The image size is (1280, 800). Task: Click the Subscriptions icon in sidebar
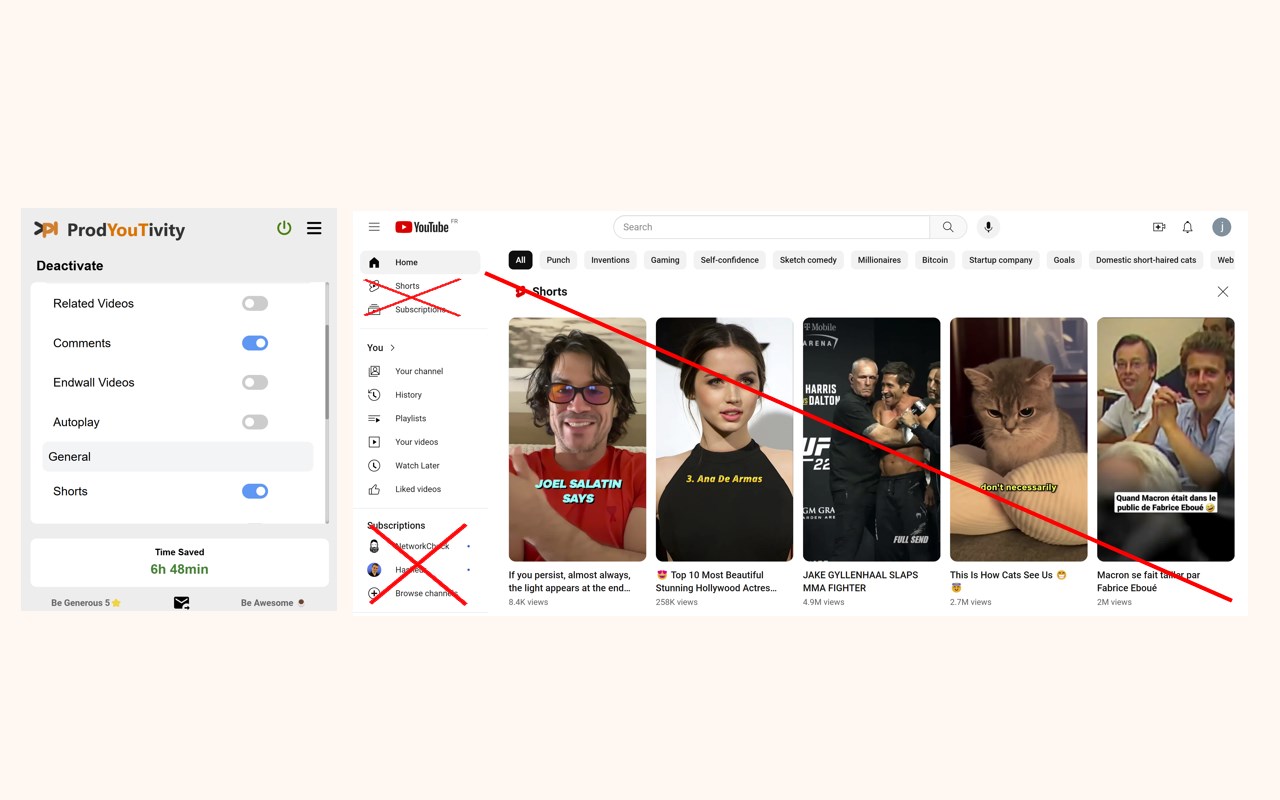(374, 309)
